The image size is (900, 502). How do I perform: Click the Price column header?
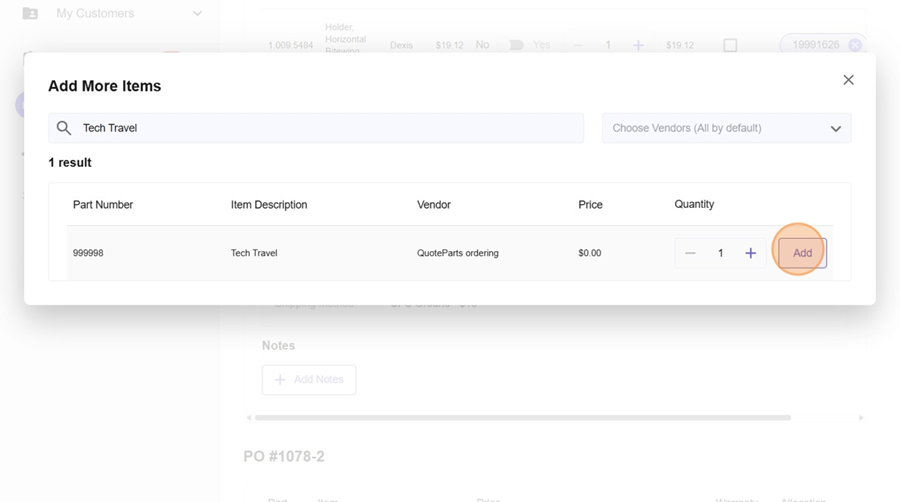590,204
